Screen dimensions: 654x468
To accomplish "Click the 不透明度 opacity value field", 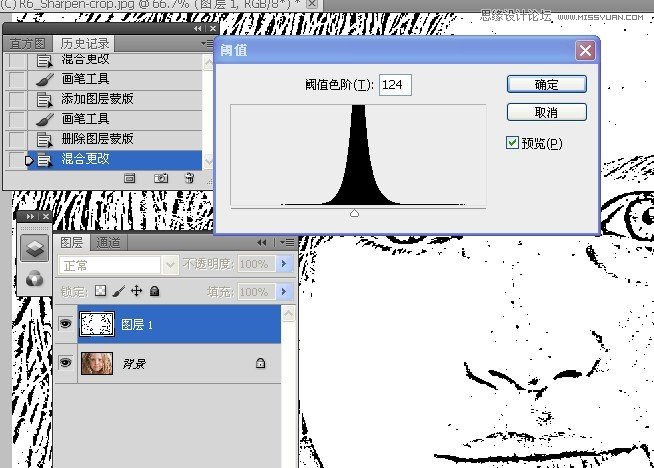I will pos(256,264).
